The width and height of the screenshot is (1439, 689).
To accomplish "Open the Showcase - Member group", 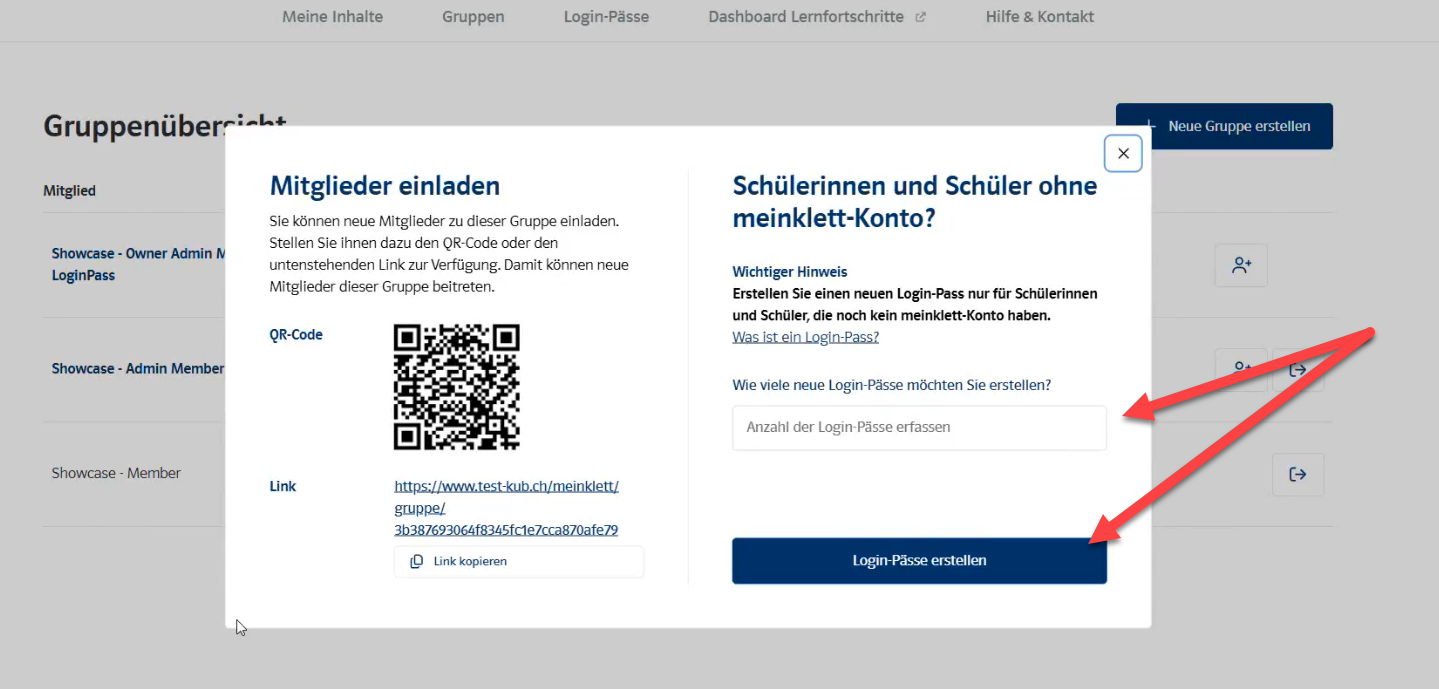I will click(116, 473).
